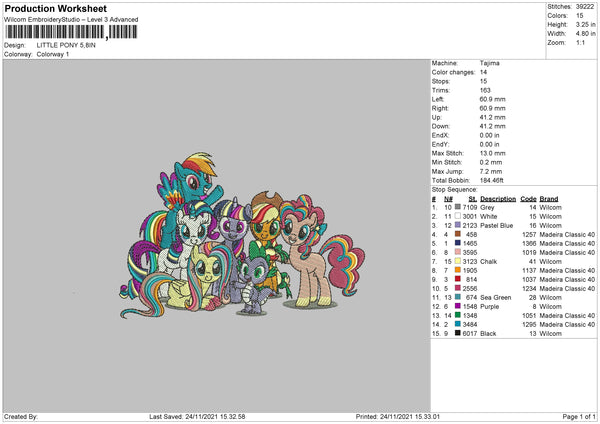Click the Total Bobbin value 184.46ft

pos(492,180)
